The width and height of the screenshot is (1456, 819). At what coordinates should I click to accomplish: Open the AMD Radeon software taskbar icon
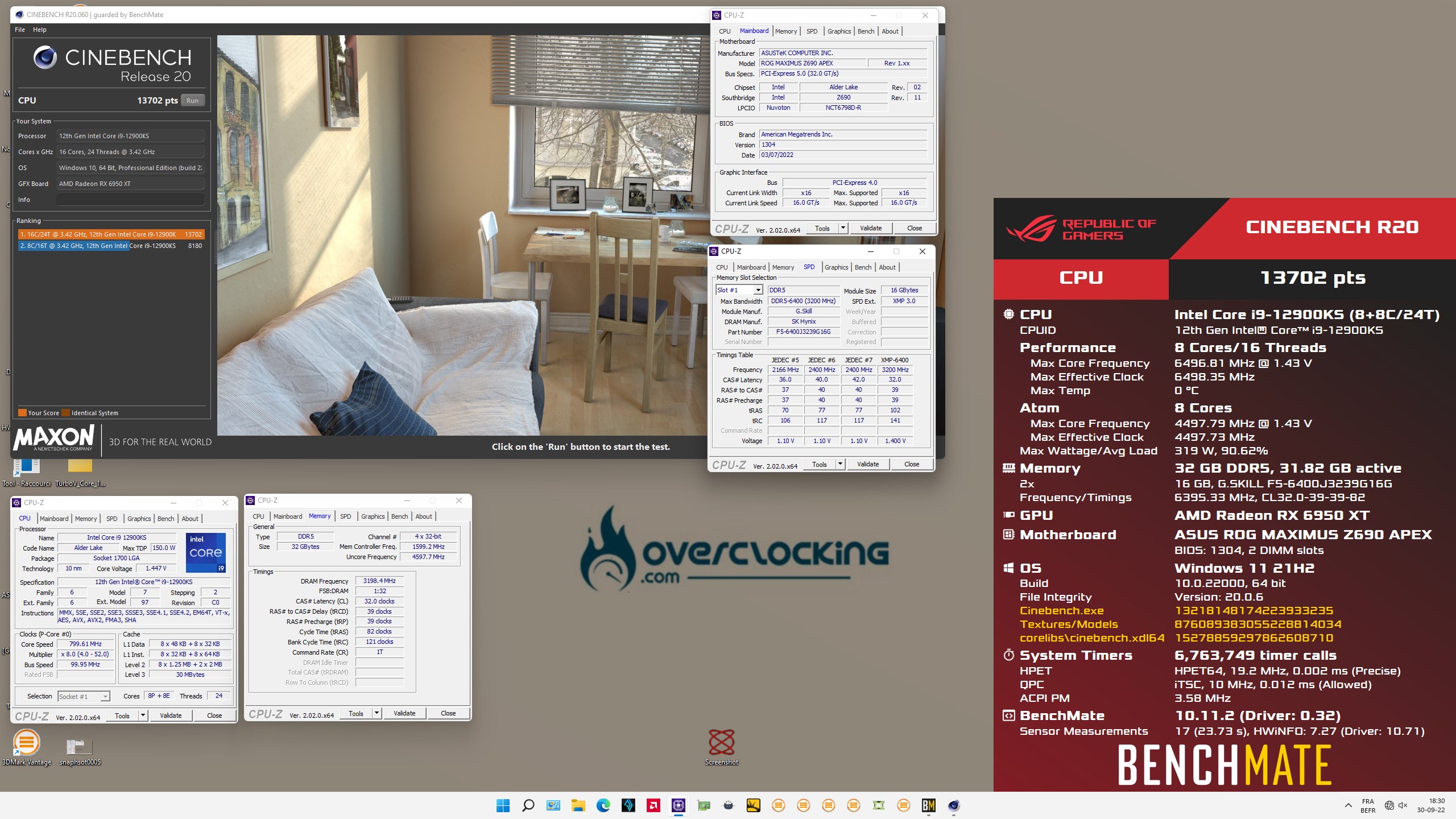coord(653,805)
